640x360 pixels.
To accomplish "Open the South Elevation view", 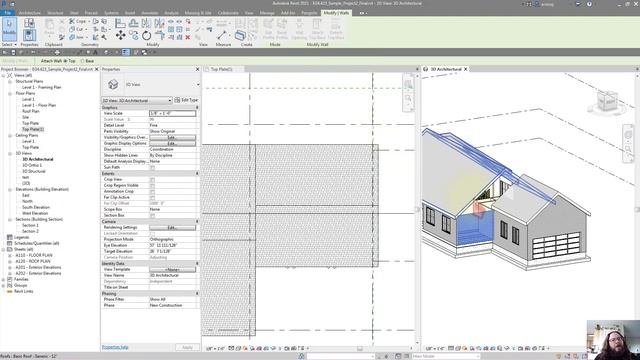I will point(36,207).
